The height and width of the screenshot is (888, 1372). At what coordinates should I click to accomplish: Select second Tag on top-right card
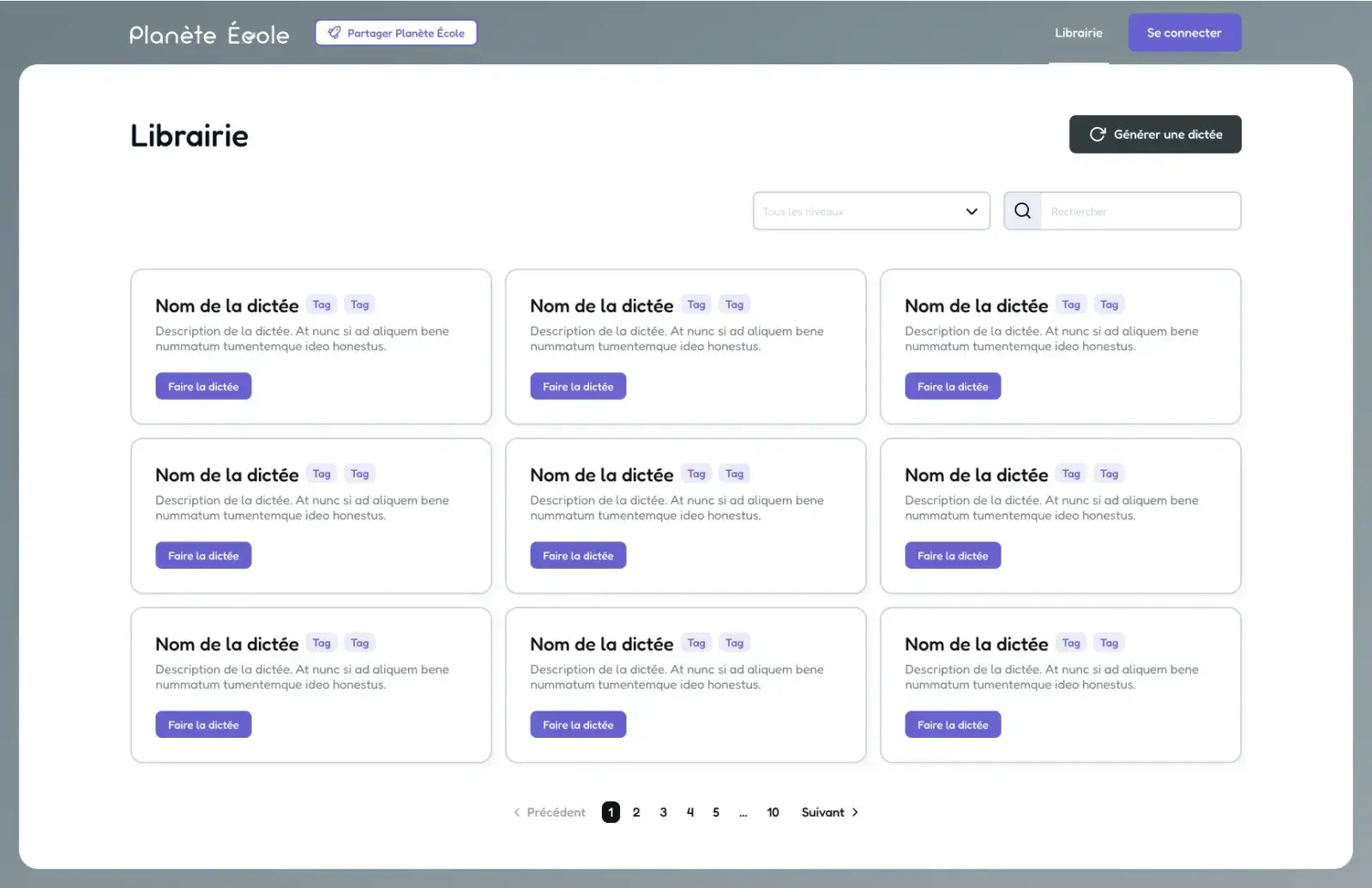coord(1109,305)
